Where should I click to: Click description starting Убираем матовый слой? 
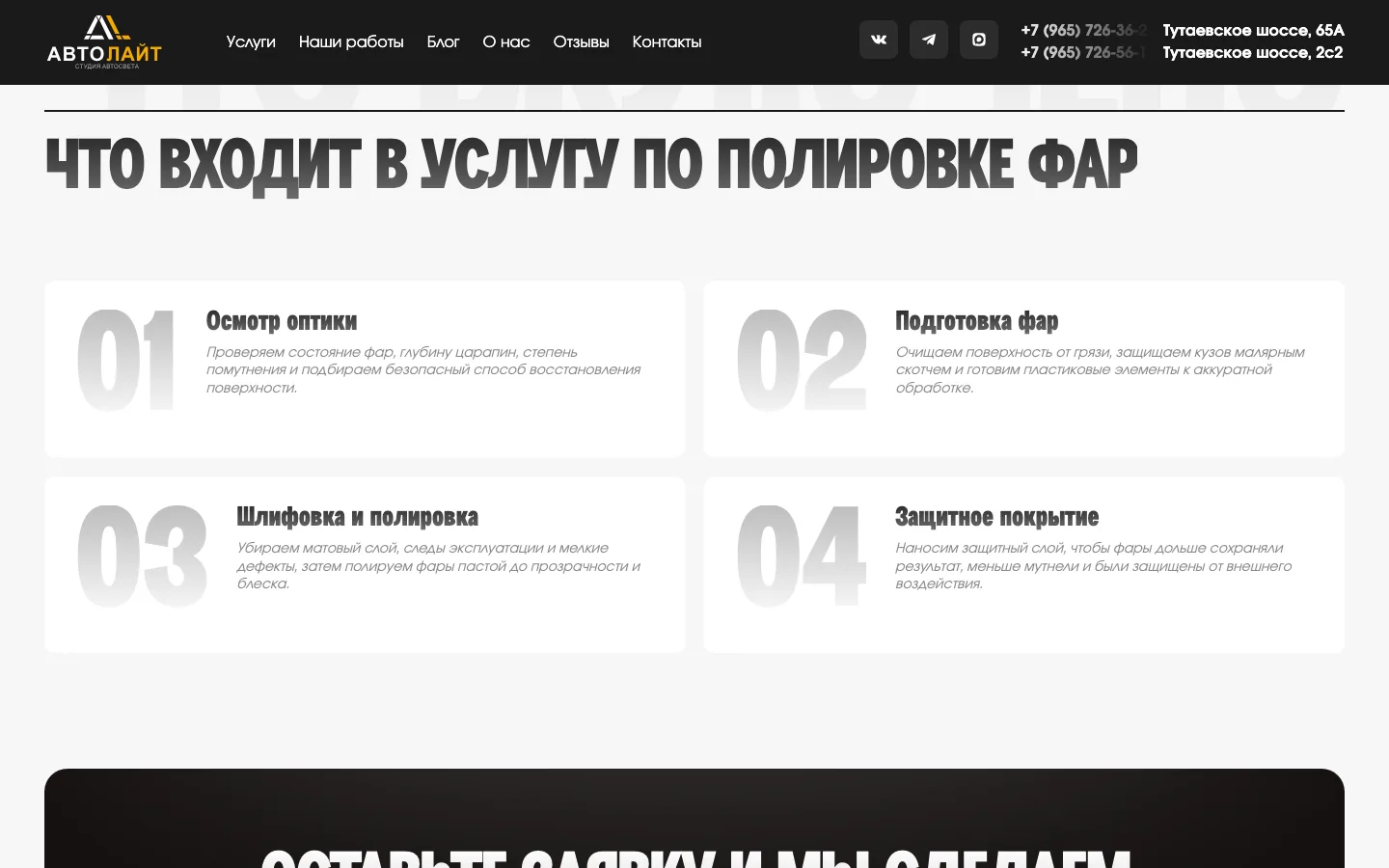(439, 565)
